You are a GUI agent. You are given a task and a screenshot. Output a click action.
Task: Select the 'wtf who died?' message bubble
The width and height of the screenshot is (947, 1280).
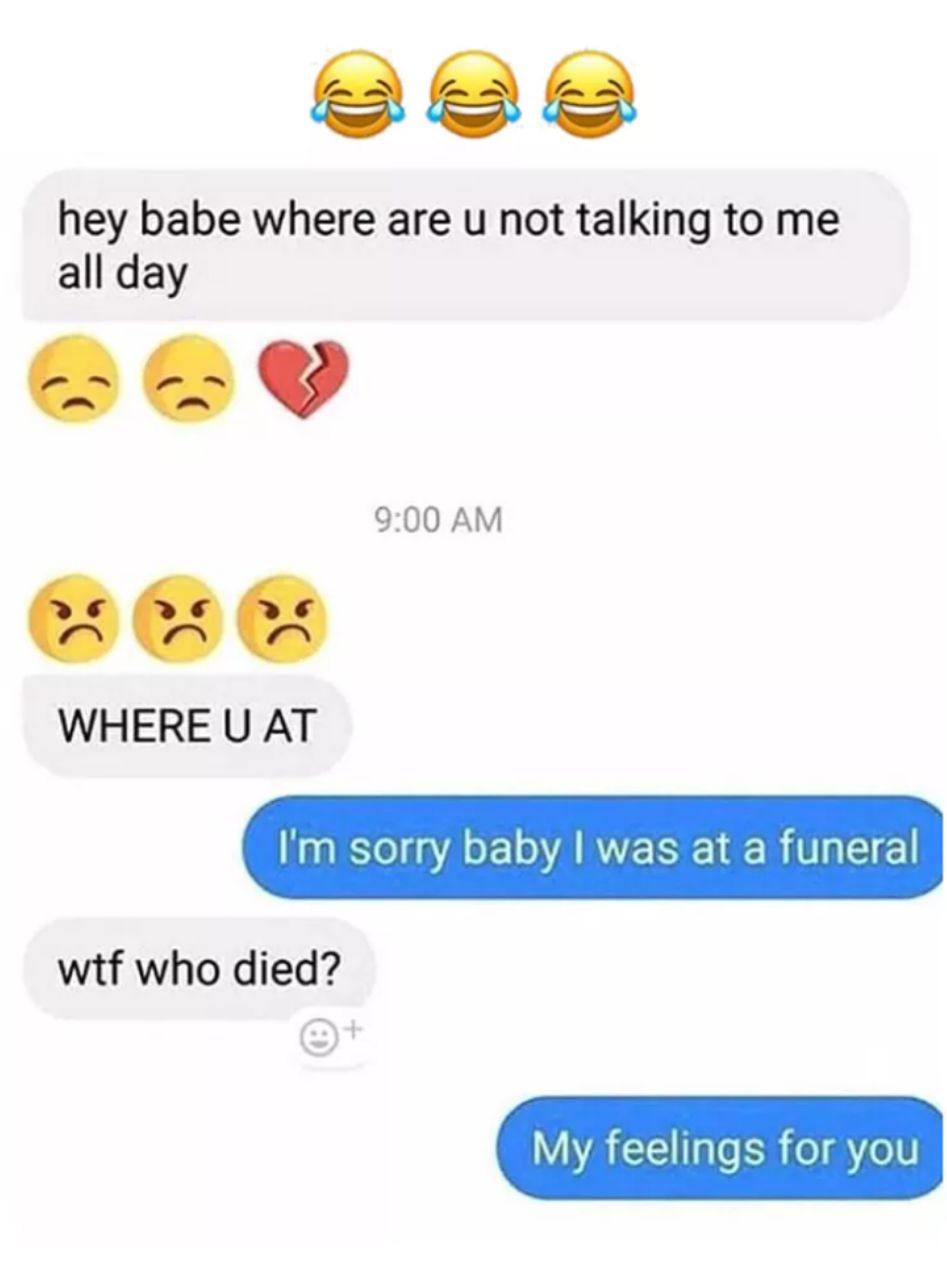pyautogui.click(x=198, y=968)
